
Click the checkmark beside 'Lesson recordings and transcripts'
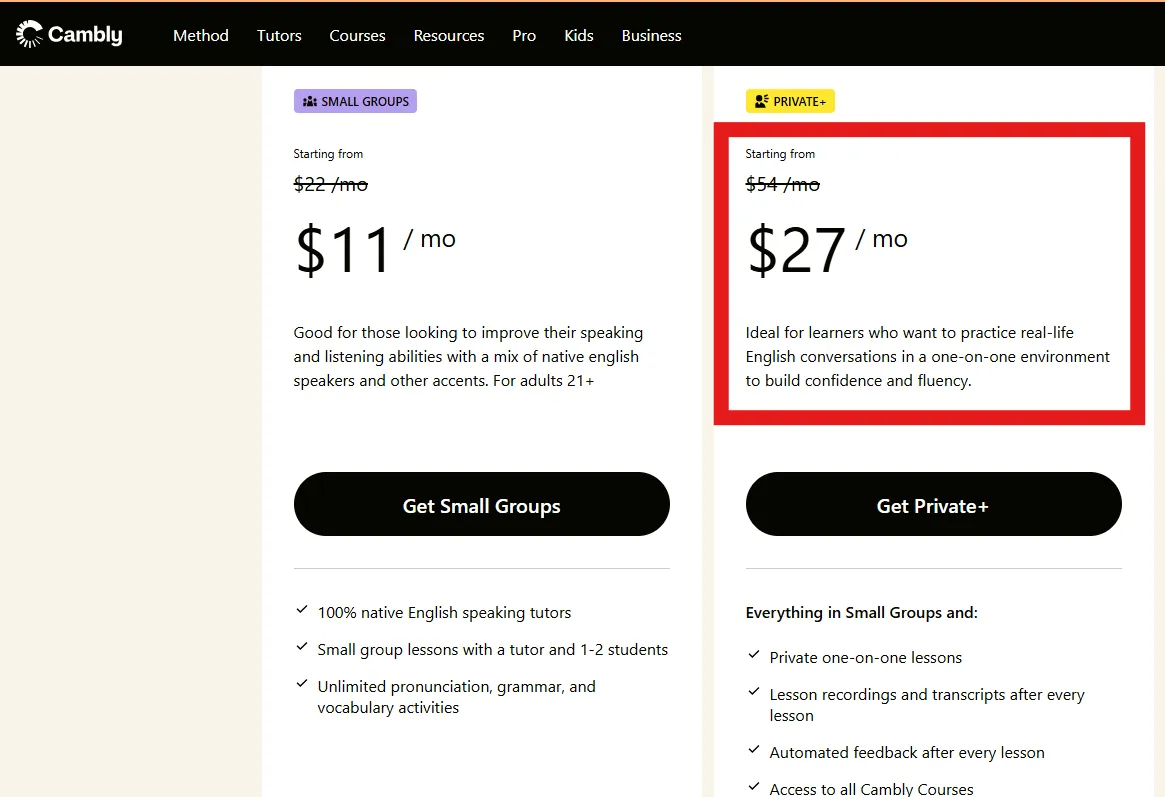click(754, 692)
